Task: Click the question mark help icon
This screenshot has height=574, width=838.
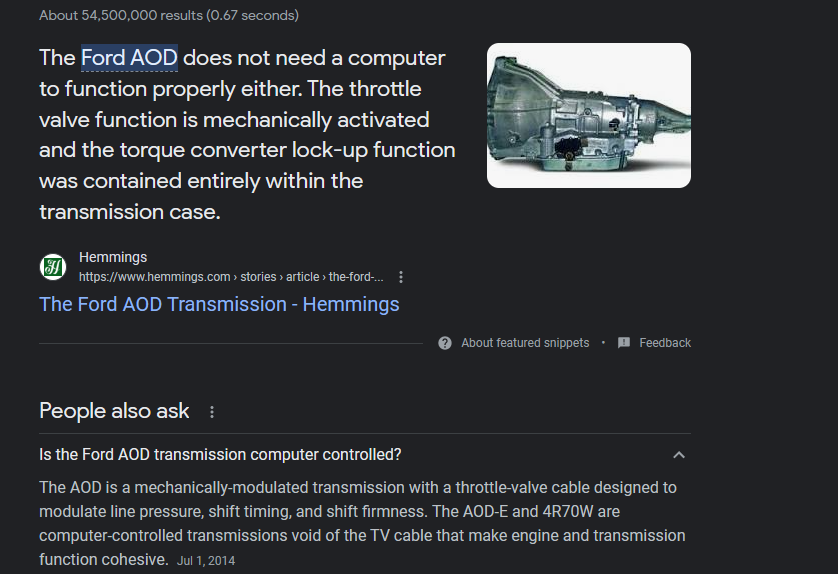Action: [x=445, y=343]
